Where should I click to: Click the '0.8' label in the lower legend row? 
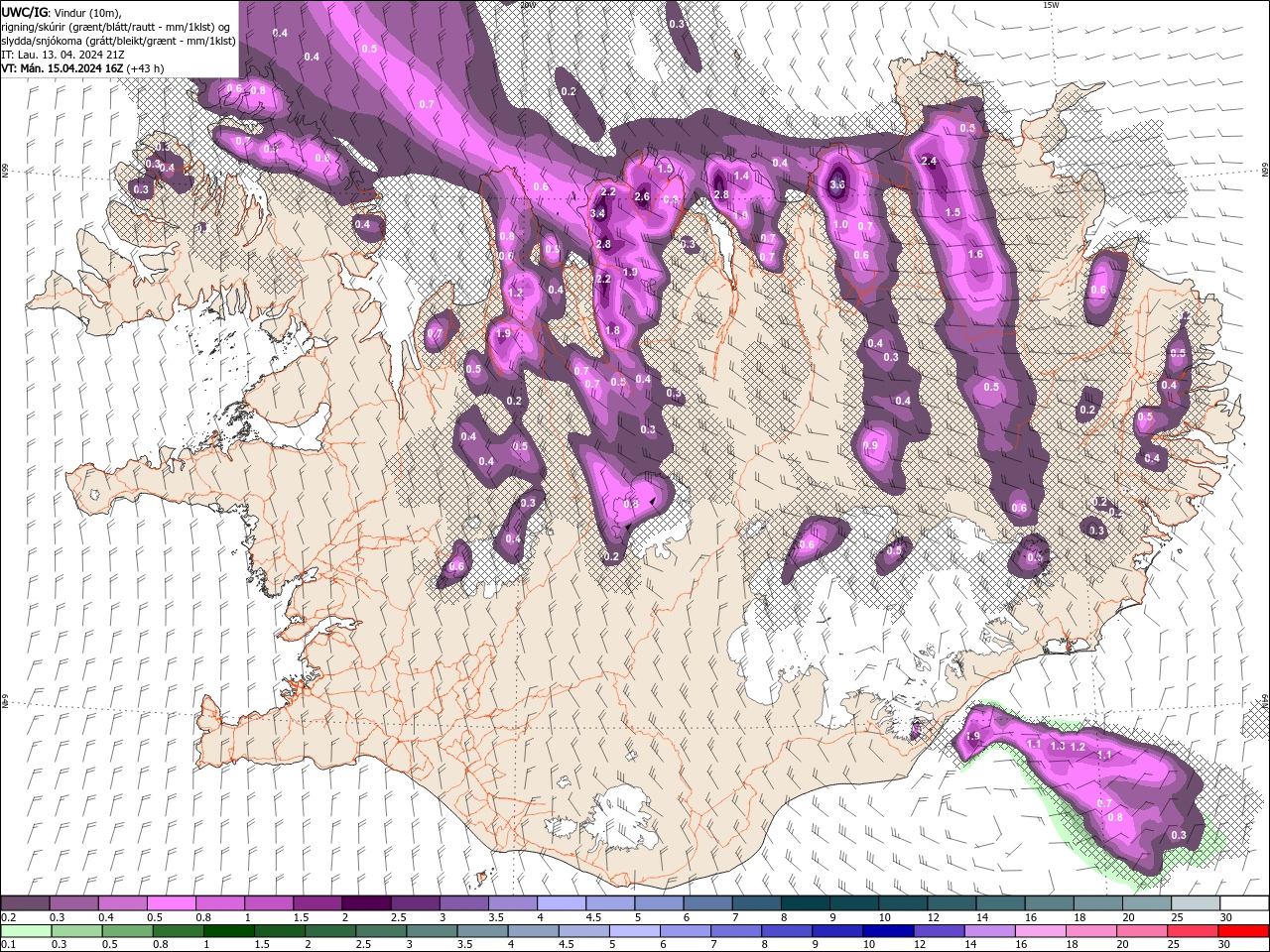pyautogui.click(x=161, y=945)
